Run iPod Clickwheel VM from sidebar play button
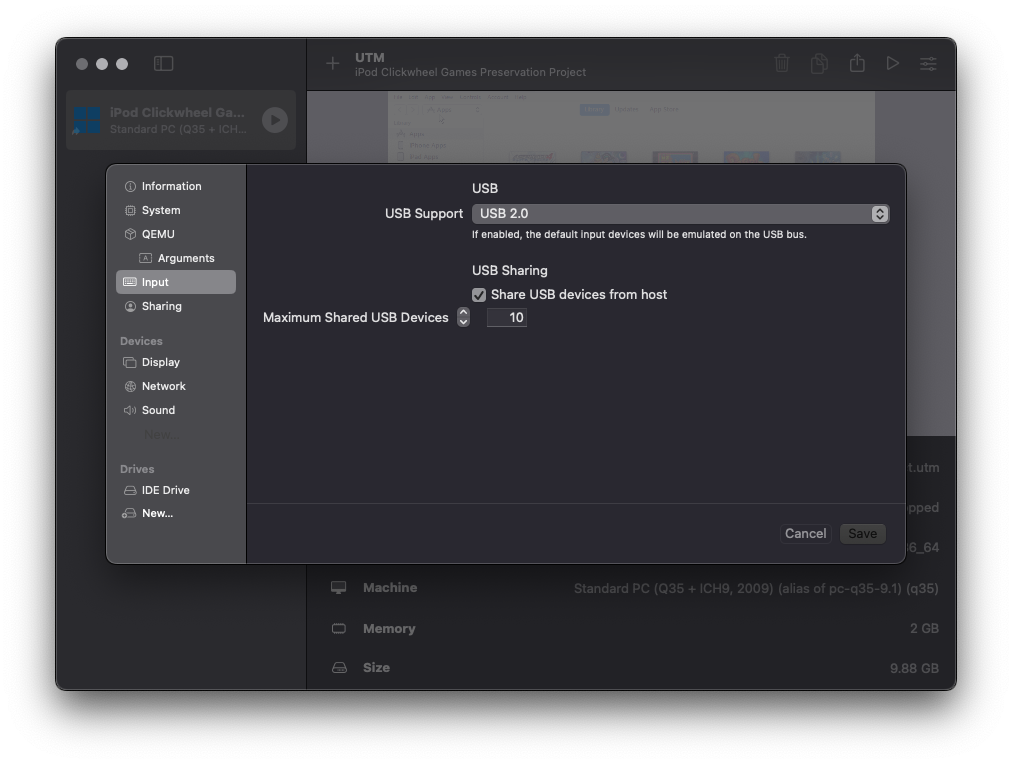Viewport: 1012px width, 764px height. pos(275,120)
